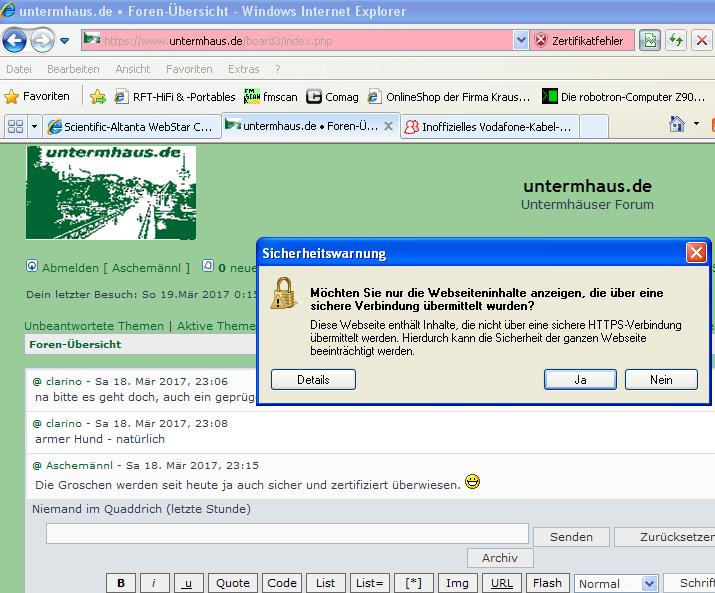
Task: Open the Normal font size dropdown
Action: tap(648, 583)
